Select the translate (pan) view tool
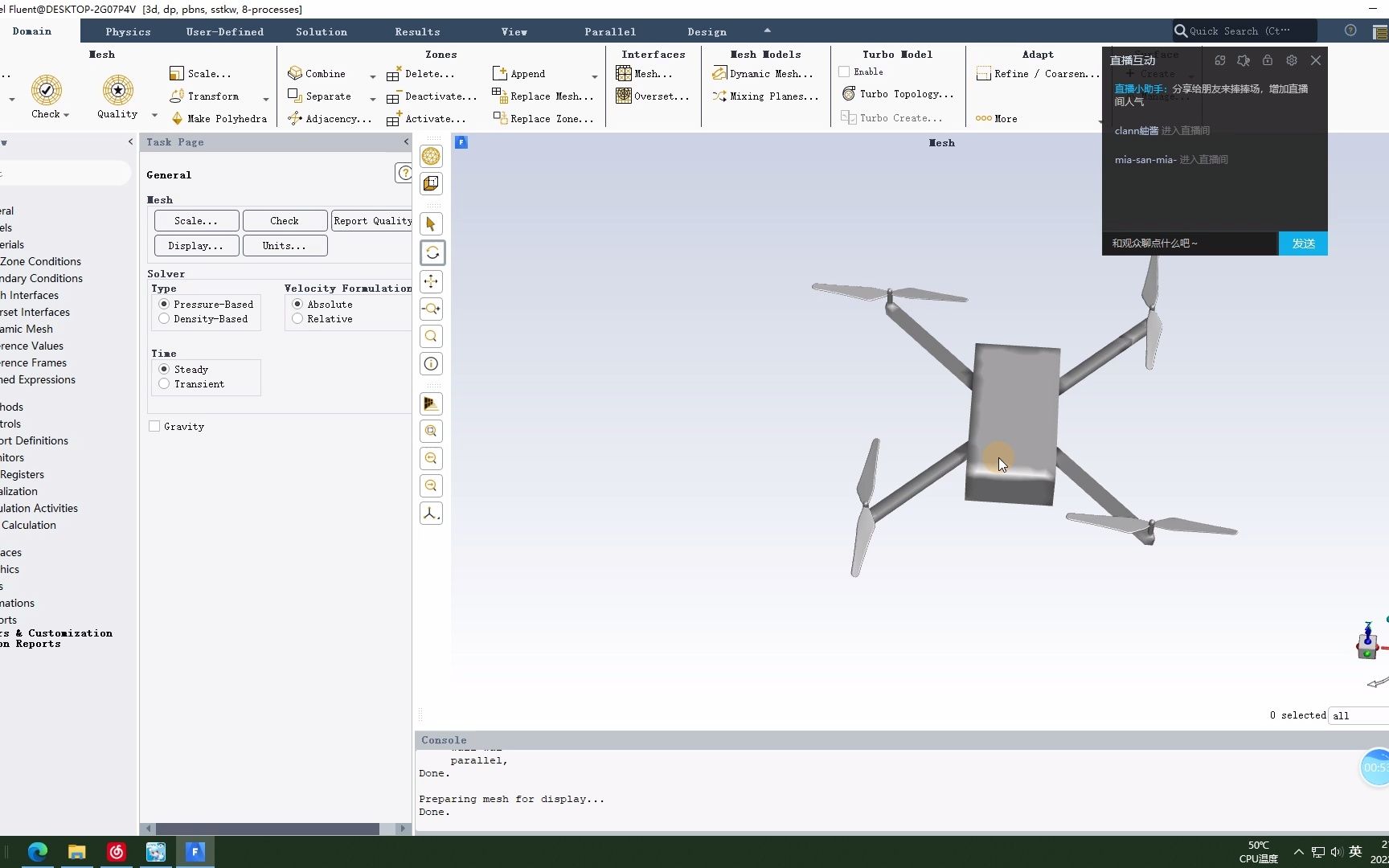This screenshot has height=868, width=1389. click(432, 281)
